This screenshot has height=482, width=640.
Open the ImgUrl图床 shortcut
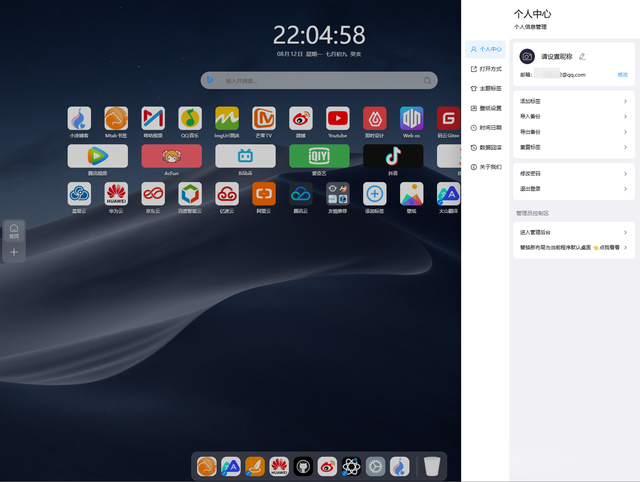click(227, 118)
